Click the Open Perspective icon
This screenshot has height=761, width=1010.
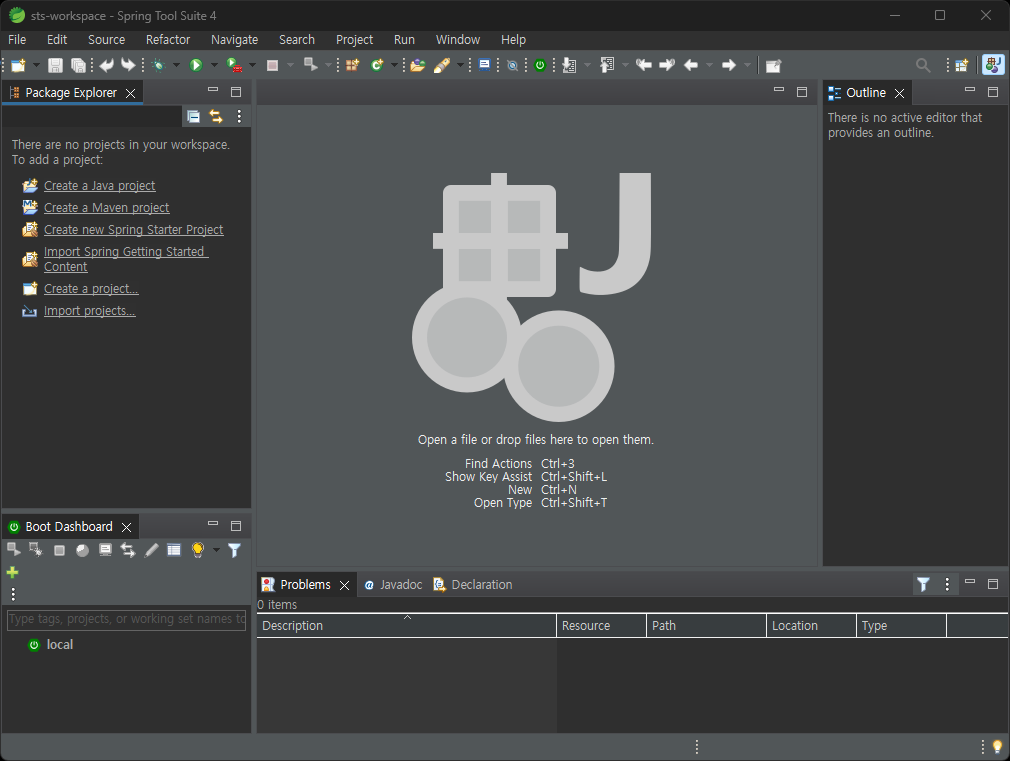tap(962, 65)
